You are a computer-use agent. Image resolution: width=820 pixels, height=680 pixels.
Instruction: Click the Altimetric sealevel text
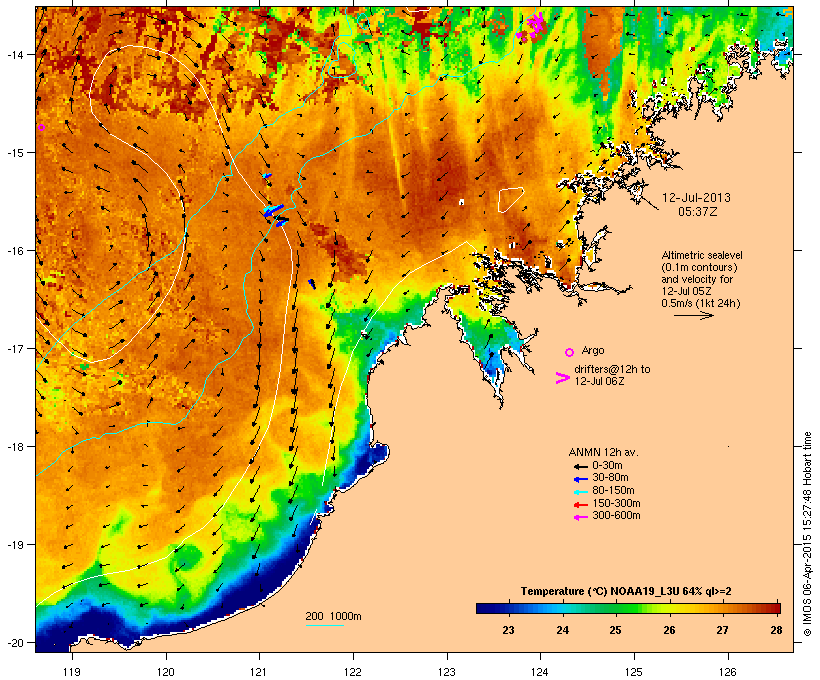pos(702,255)
